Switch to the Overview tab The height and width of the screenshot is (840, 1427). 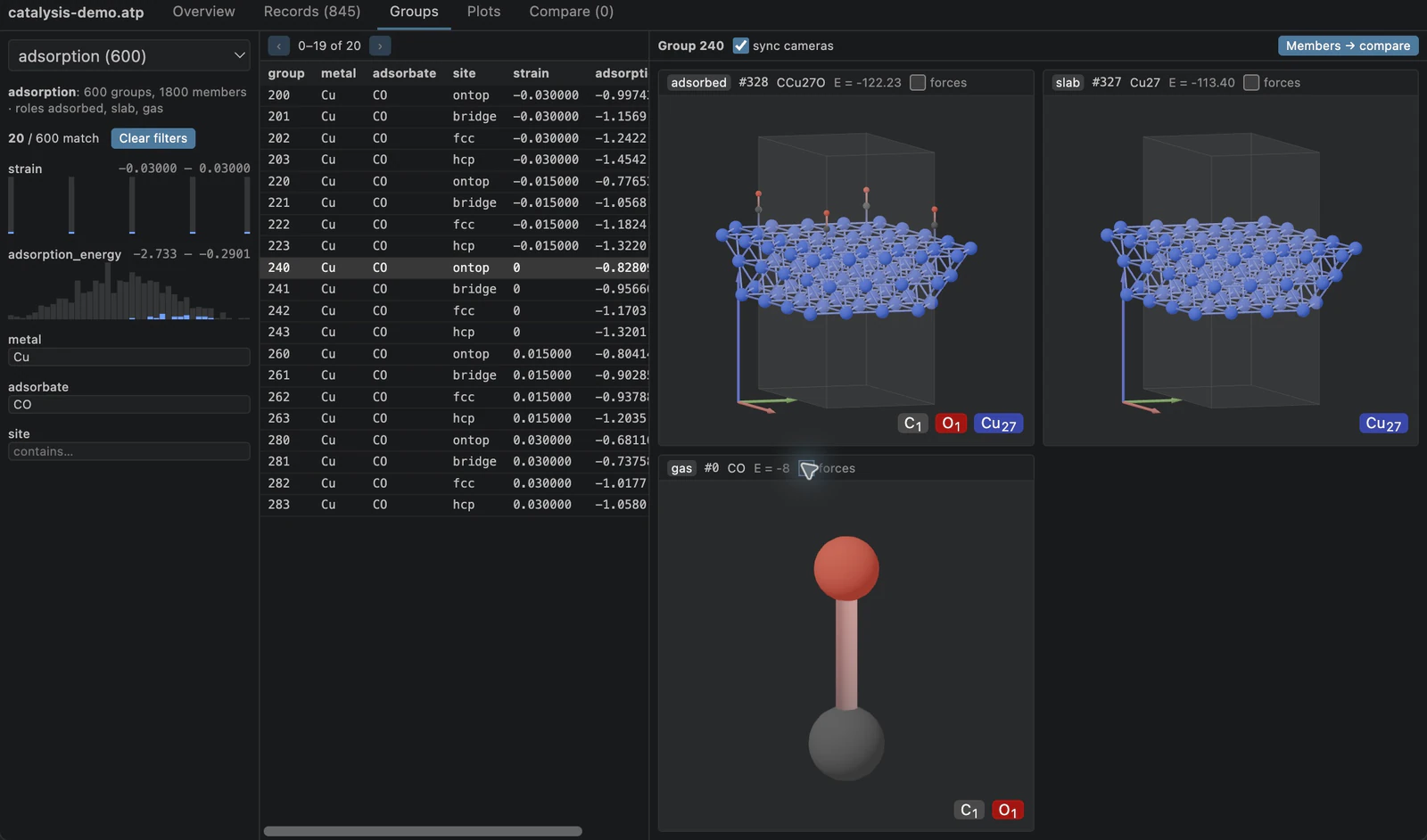203,12
